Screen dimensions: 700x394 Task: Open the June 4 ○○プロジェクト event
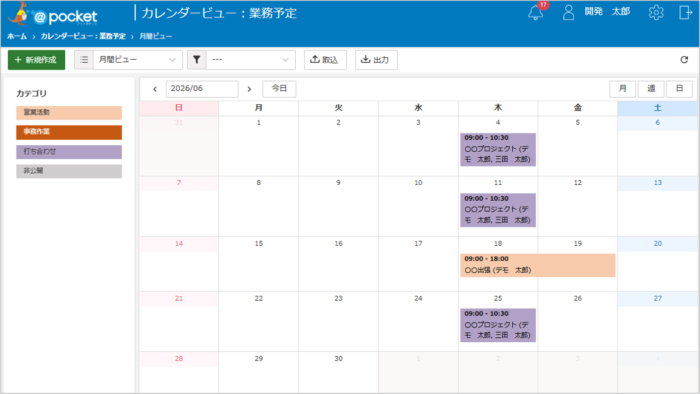point(498,149)
